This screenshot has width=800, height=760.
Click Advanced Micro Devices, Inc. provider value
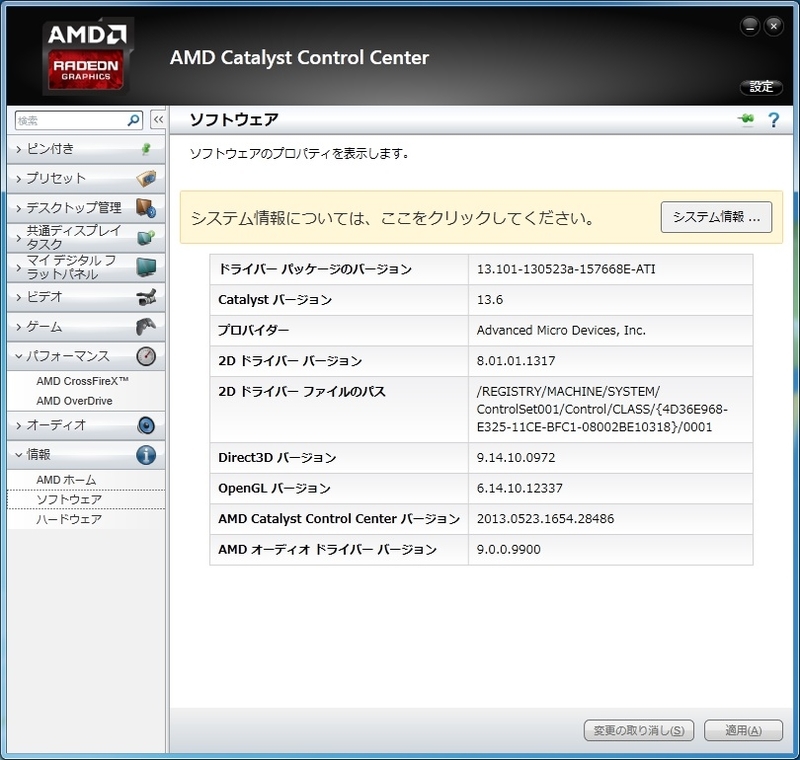click(561, 330)
